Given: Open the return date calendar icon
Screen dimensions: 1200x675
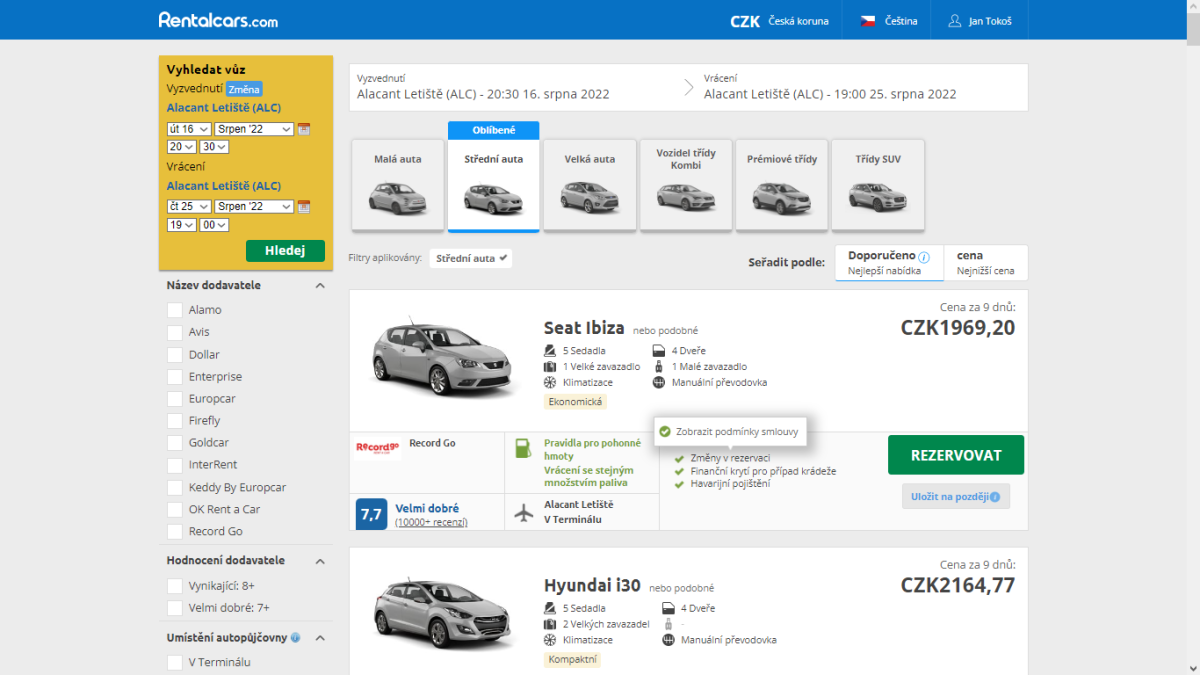Looking at the screenshot, I should tap(304, 207).
